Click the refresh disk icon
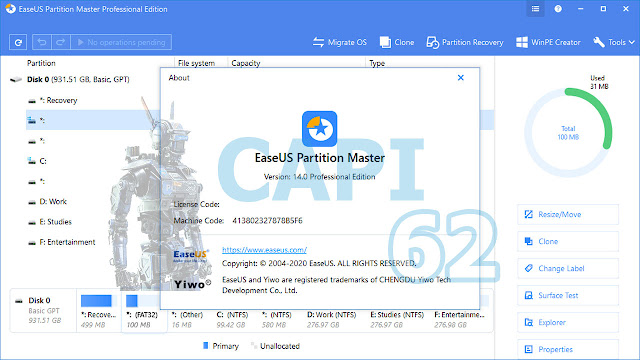 (x=18, y=42)
